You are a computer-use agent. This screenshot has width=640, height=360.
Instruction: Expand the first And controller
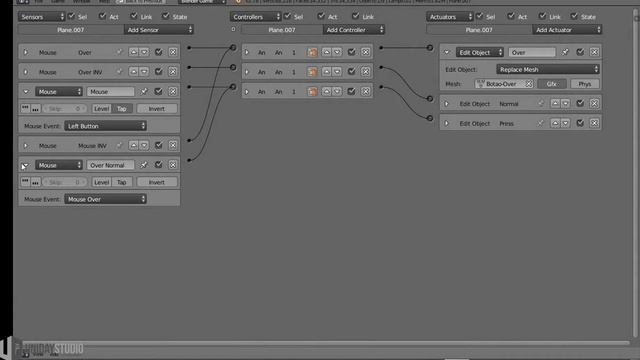tap(247, 52)
